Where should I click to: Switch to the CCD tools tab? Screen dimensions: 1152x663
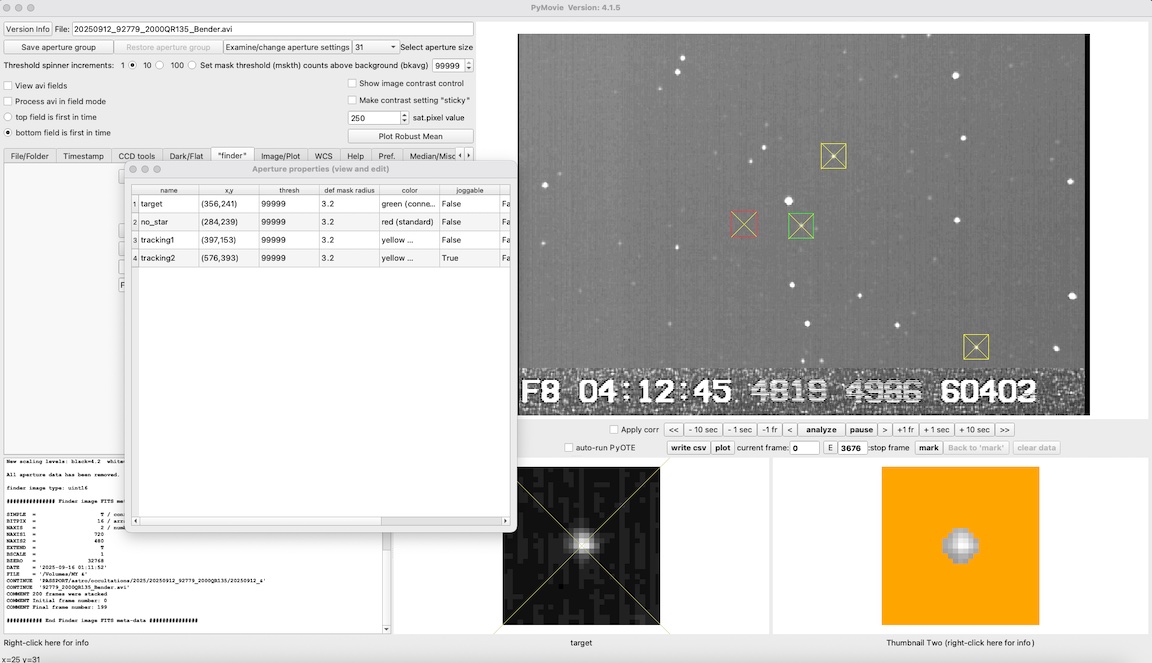pyautogui.click(x=137, y=156)
